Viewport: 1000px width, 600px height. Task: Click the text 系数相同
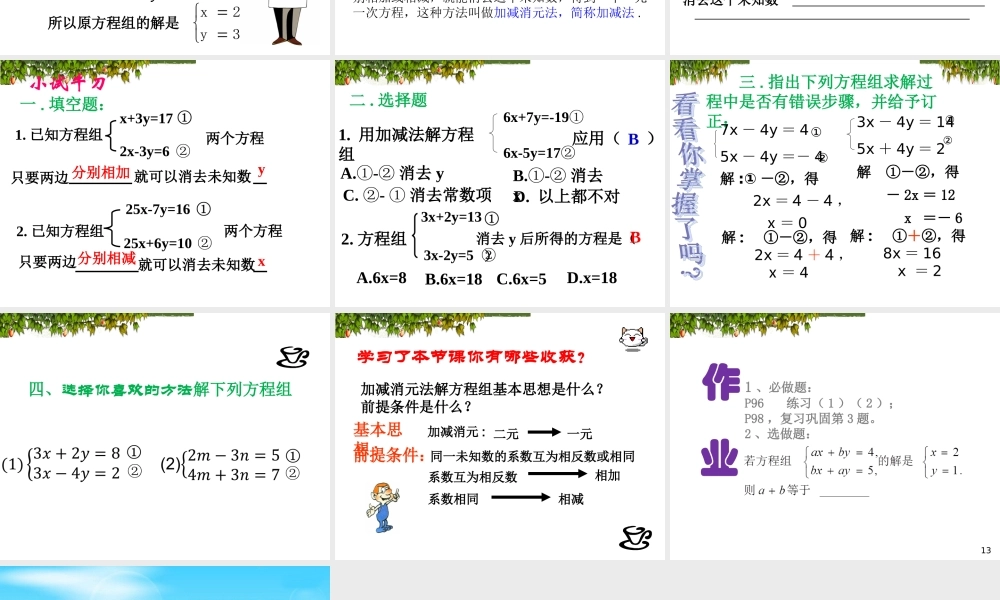point(453,499)
